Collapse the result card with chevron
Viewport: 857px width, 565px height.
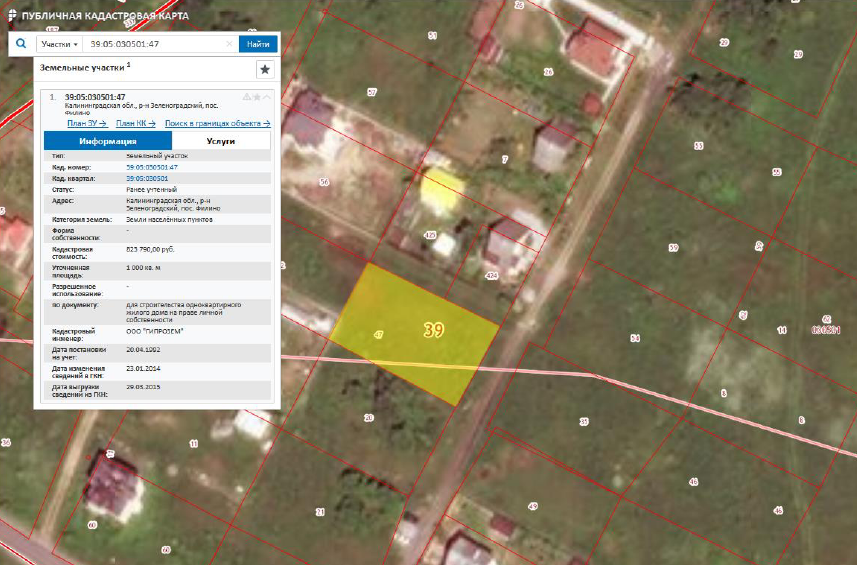pyautogui.click(x=266, y=97)
